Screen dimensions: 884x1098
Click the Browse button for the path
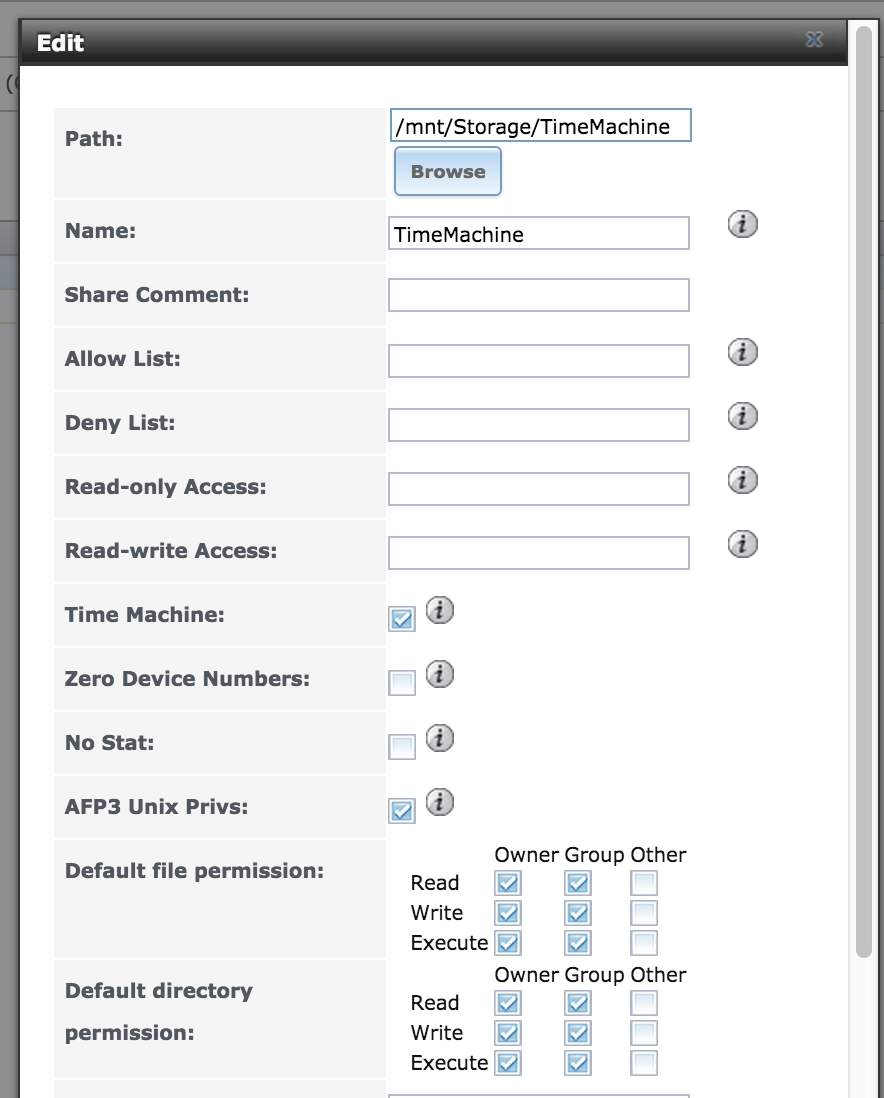click(448, 171)
